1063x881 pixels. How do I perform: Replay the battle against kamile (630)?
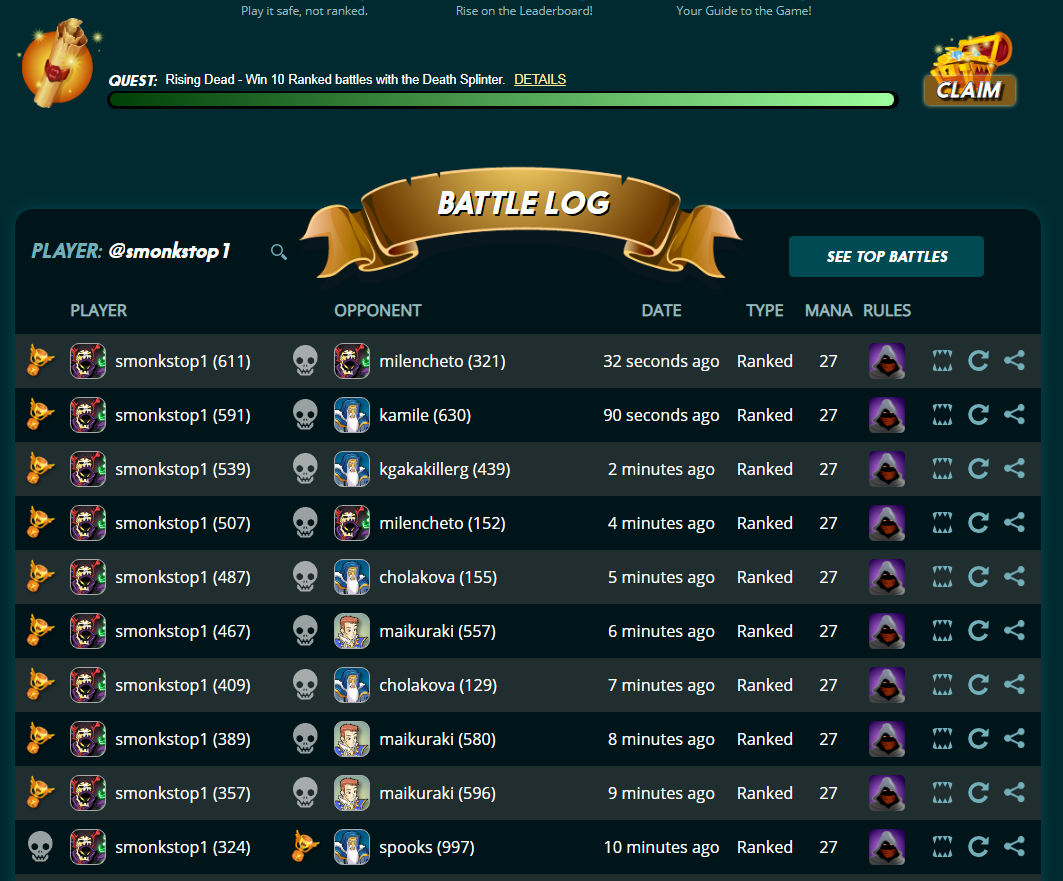click(x=978, y=415)
